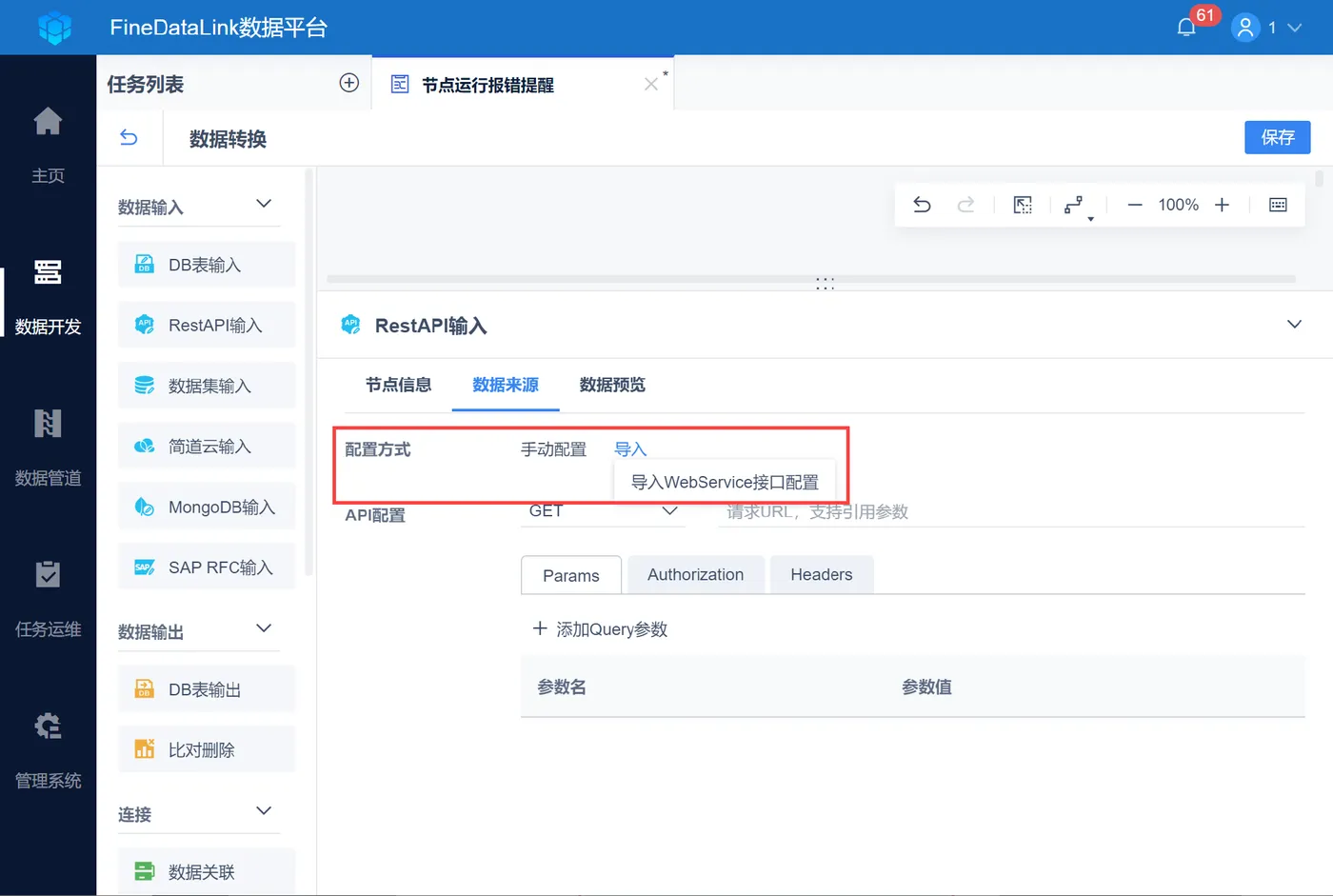This screenshot has height=896, width=1333.
Task: Click the fit-to-canvas selection icon
Action: click(x=1023, y=205)
